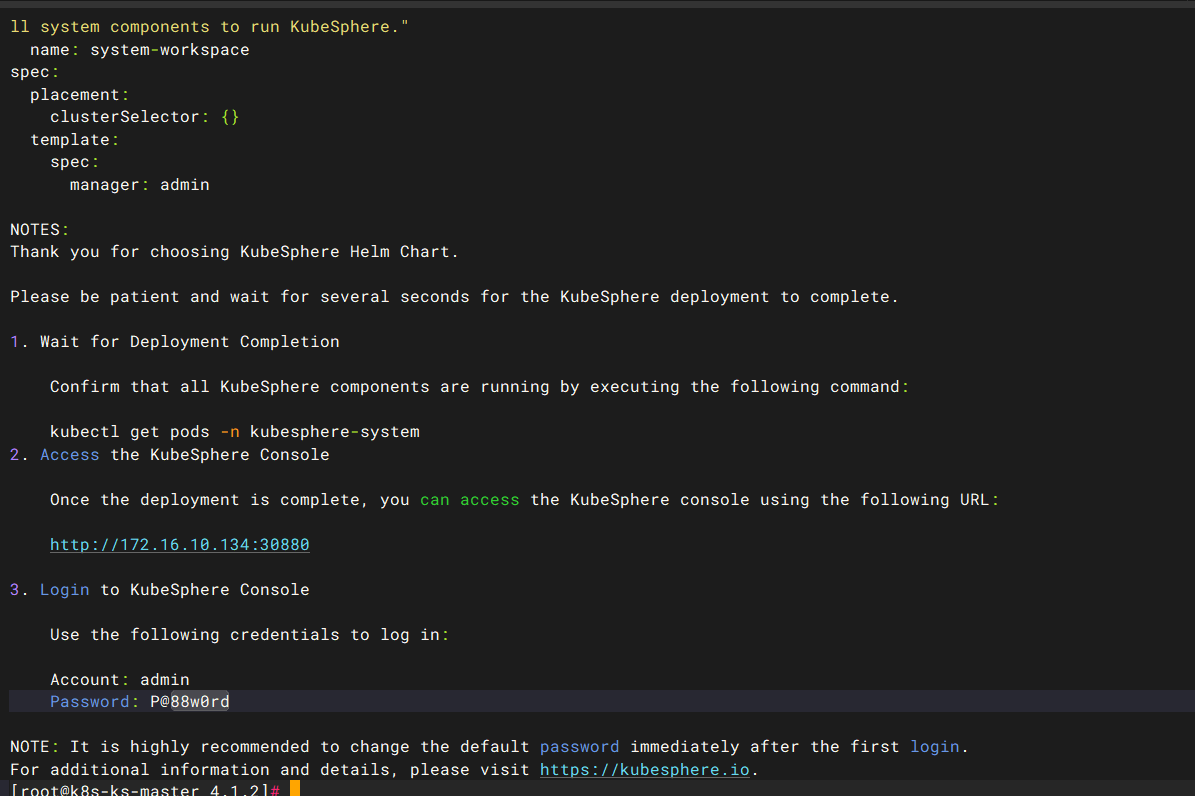Click the 'For additional information and details' text

tap(204, 769)
